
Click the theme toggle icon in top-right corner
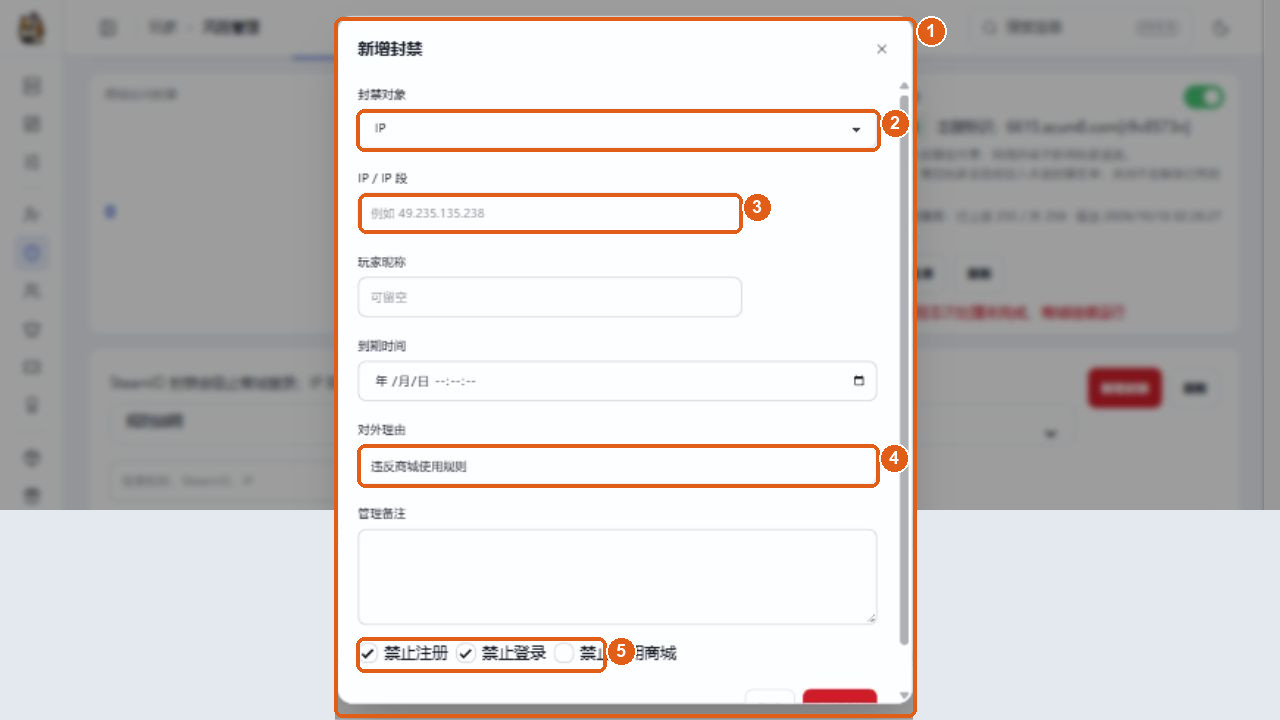pyautogui.click(x=1220, y=28)
